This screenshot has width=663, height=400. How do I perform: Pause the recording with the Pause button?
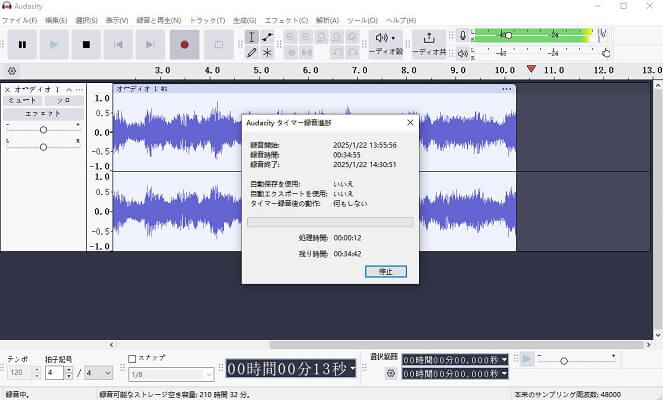click(x=22, y=44)
